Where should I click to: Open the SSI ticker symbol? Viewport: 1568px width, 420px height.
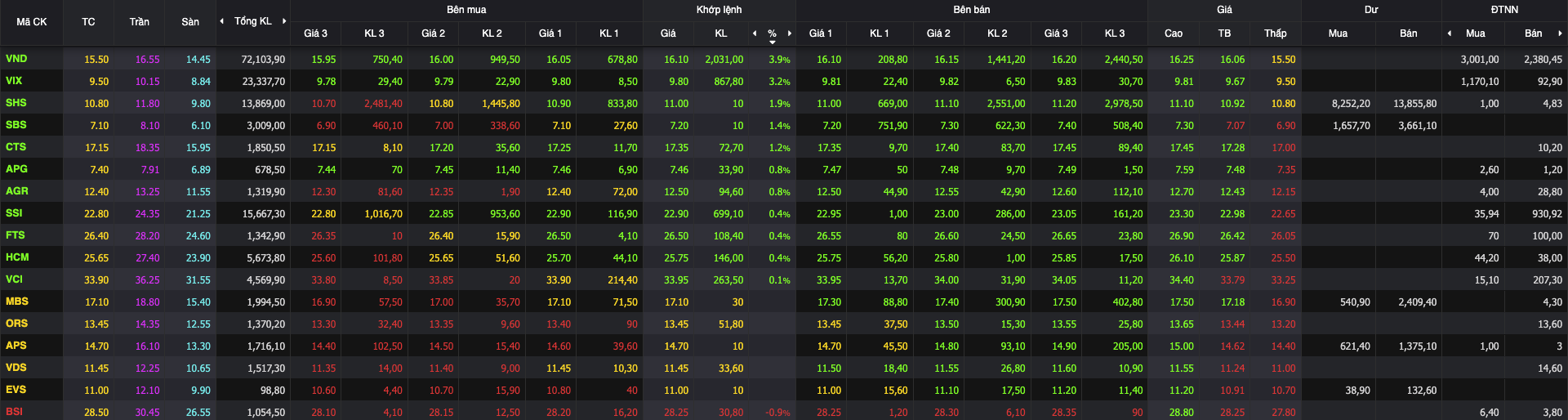[14, 213]
